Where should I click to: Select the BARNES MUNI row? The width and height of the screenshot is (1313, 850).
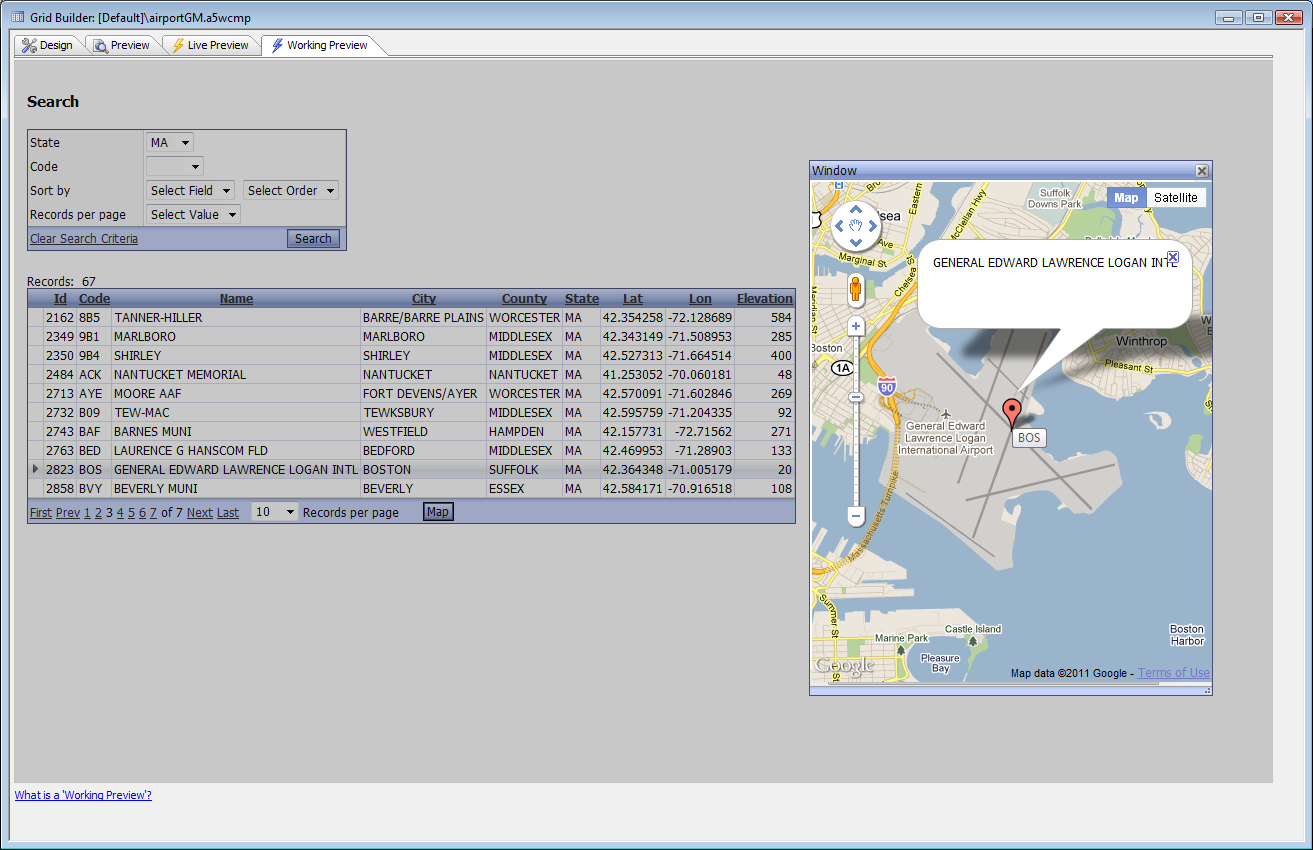coord(412,432)
